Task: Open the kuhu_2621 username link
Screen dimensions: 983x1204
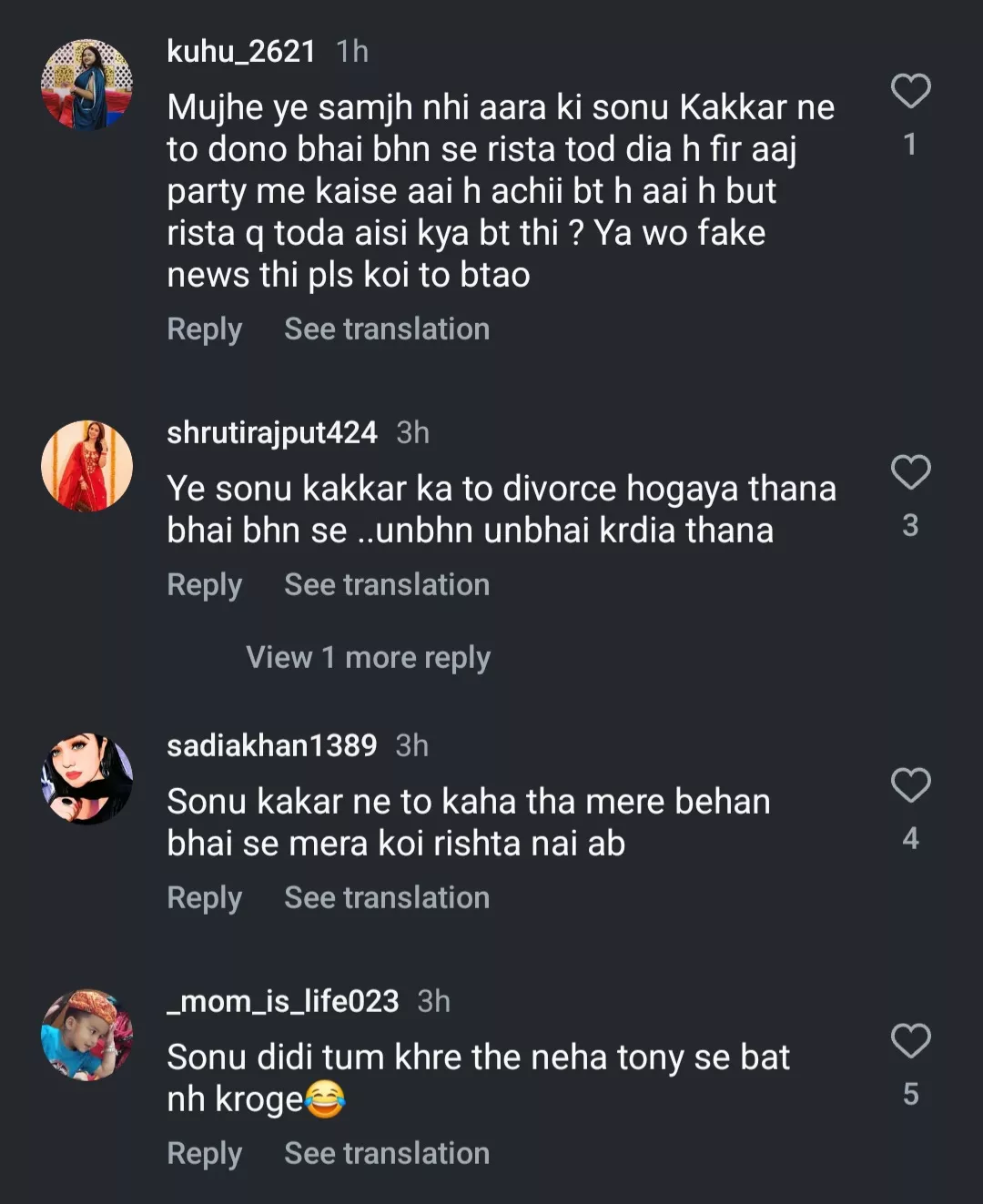Action: [241, 52]
